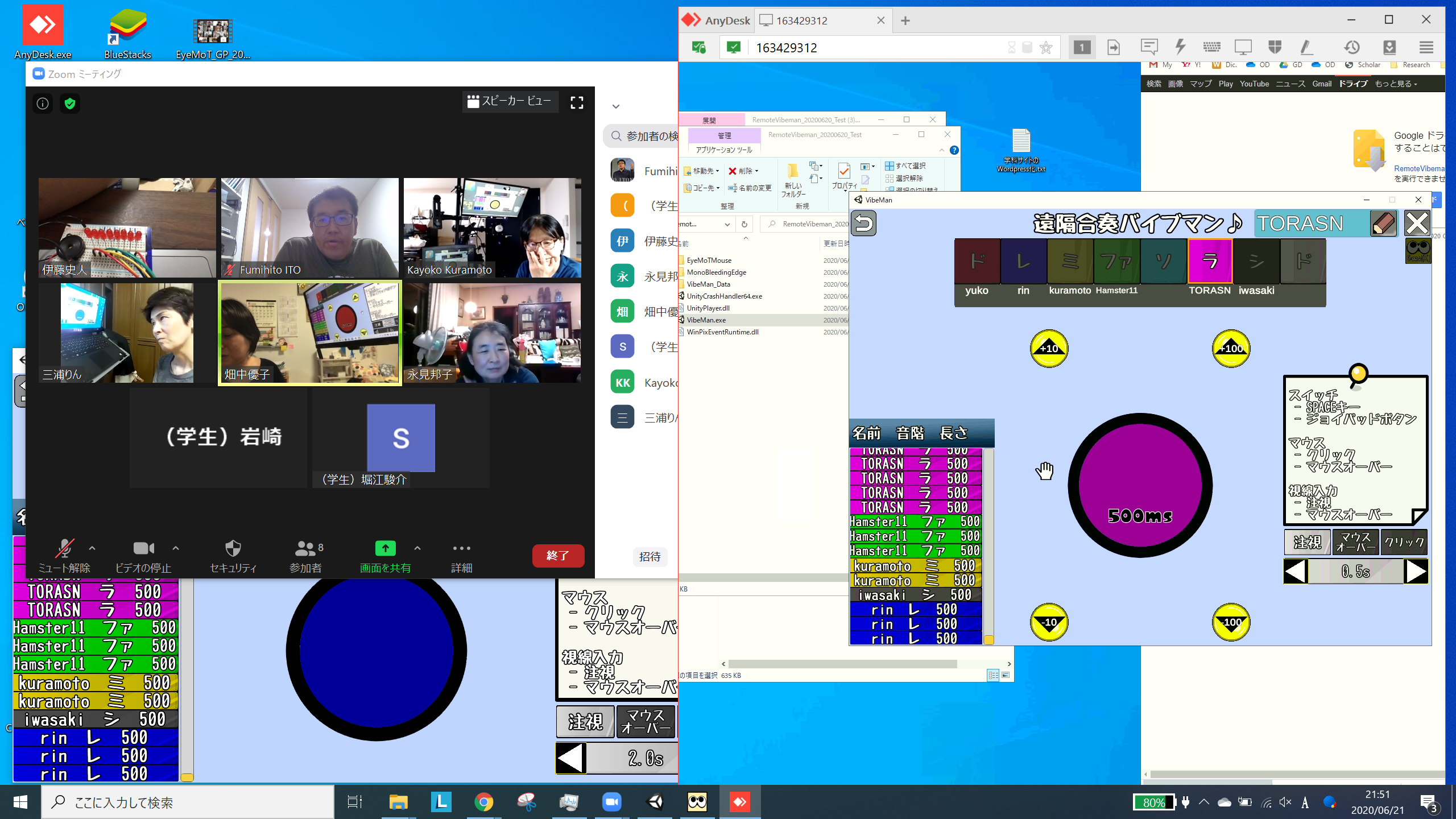Choose 注視 input mode in the VibeMan window
The height and width of the screenshot is (819, 1456).
pyautogui.click(x=1307, y=542)
